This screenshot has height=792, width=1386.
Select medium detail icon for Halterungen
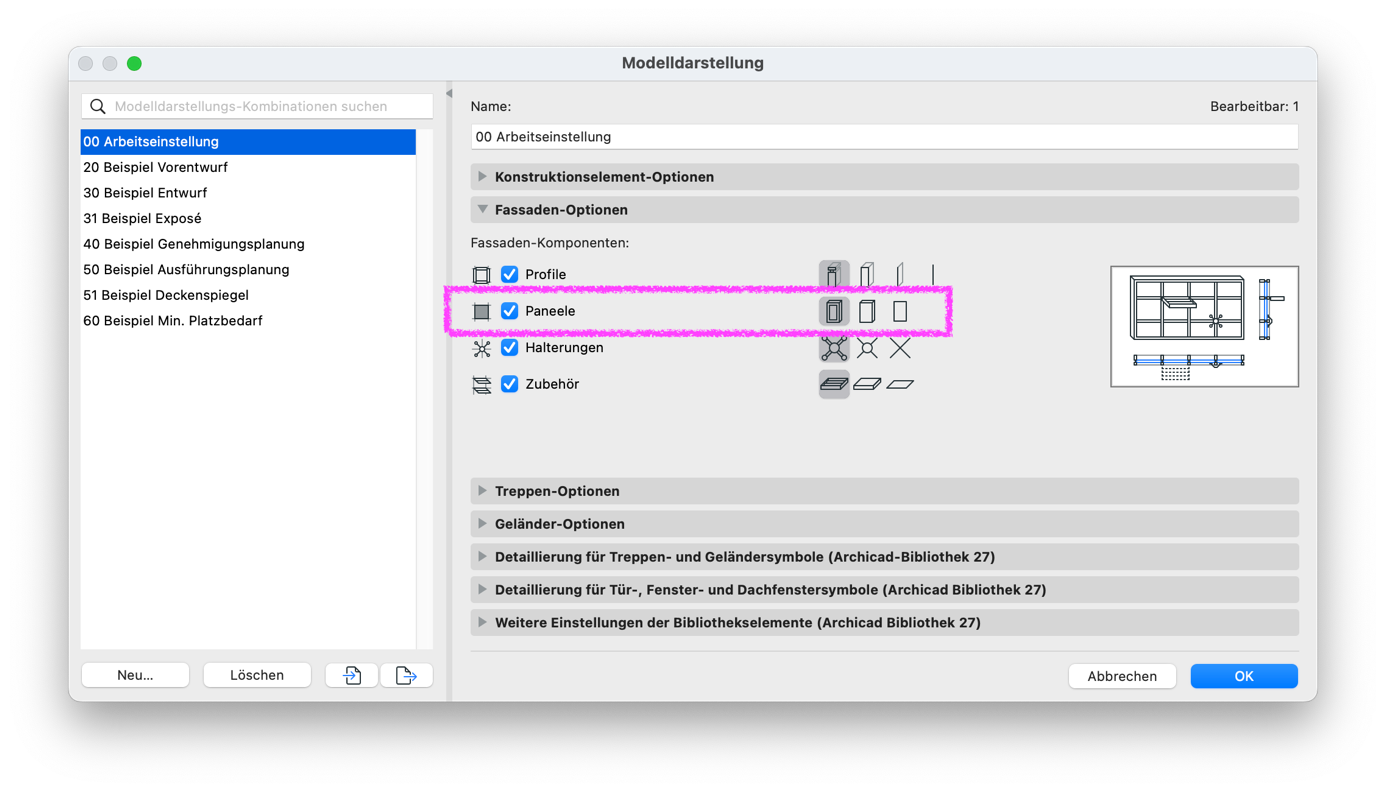867,348
